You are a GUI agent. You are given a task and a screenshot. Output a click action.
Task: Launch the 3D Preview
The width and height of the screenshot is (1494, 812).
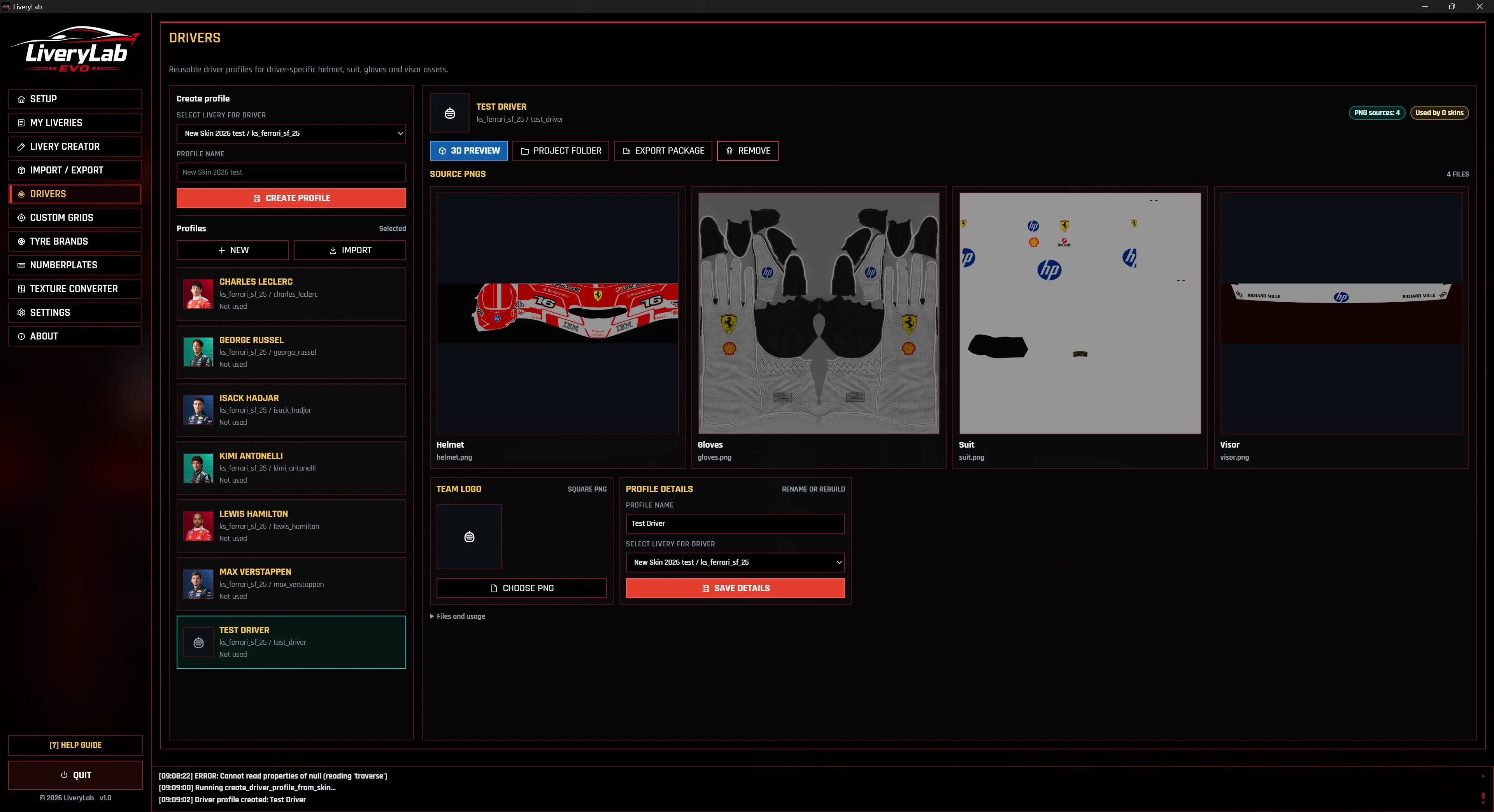click(x=468, y=150)
